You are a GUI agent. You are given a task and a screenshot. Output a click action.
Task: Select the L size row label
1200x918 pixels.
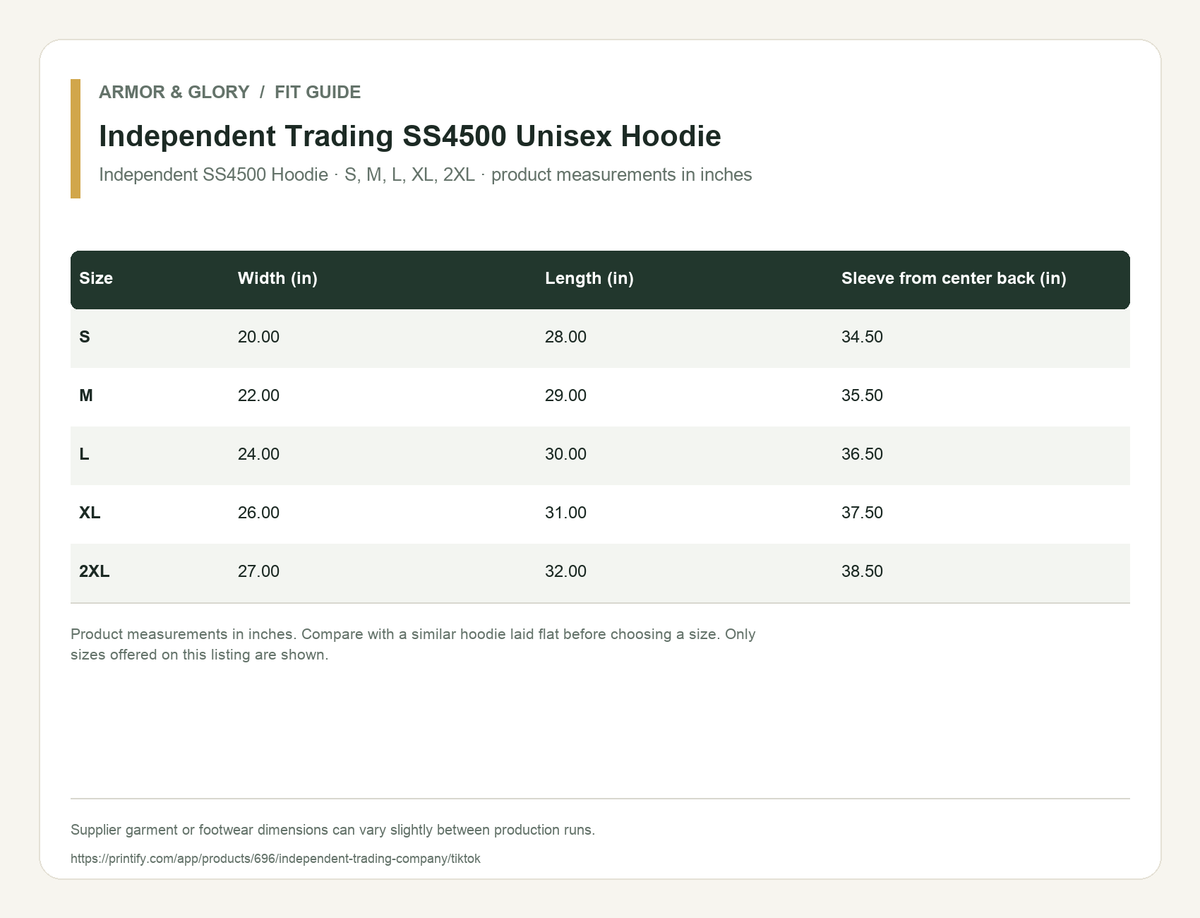click(x=84, y=455)
